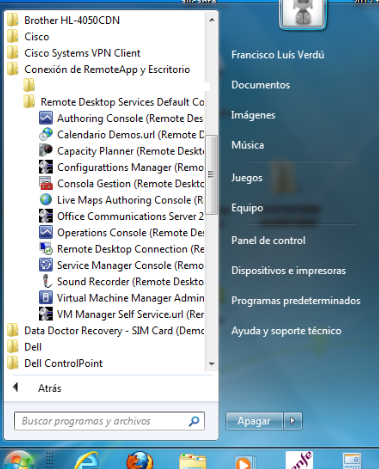Click Remote Desktop Connection icon
The width and height of the screenshot is (379, 469).
click(46, 249)
